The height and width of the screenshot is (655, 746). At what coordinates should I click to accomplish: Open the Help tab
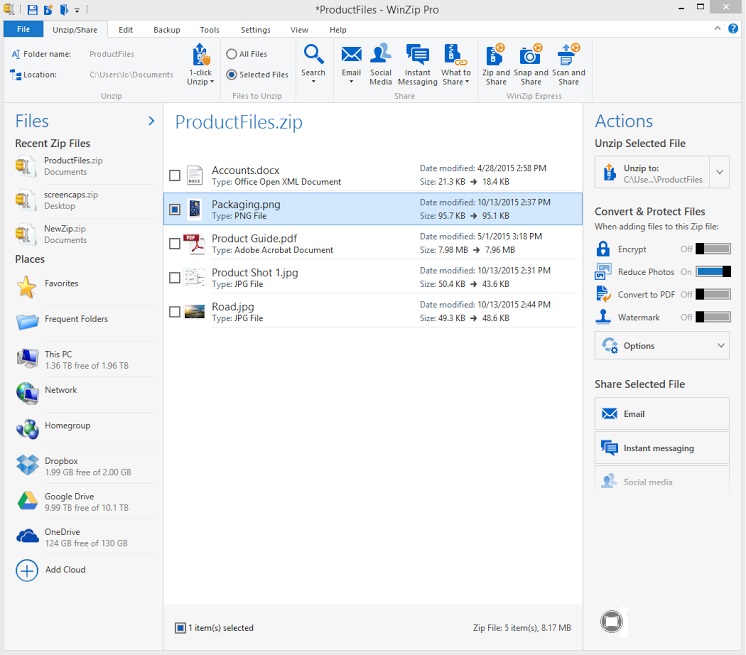point(338,29)
